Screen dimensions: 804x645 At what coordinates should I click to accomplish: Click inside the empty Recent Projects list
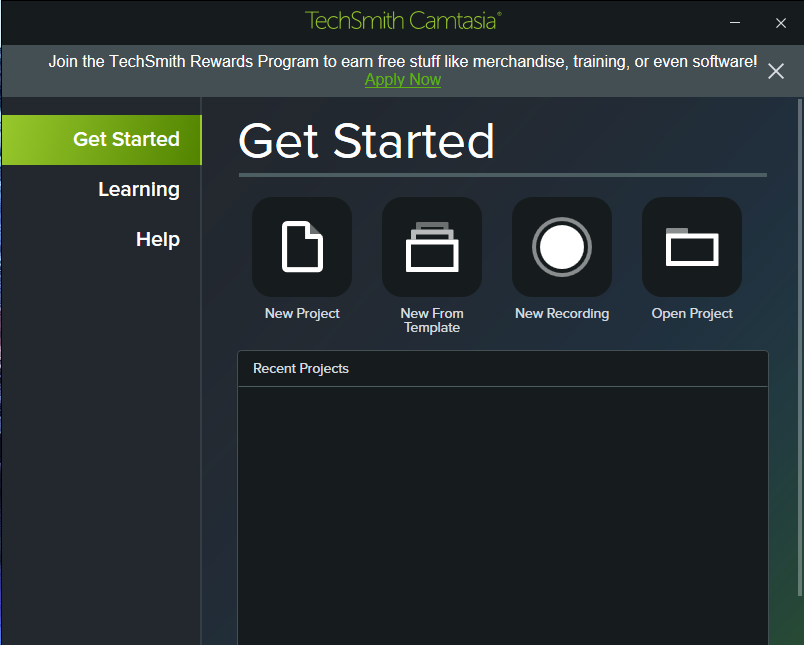502,510
